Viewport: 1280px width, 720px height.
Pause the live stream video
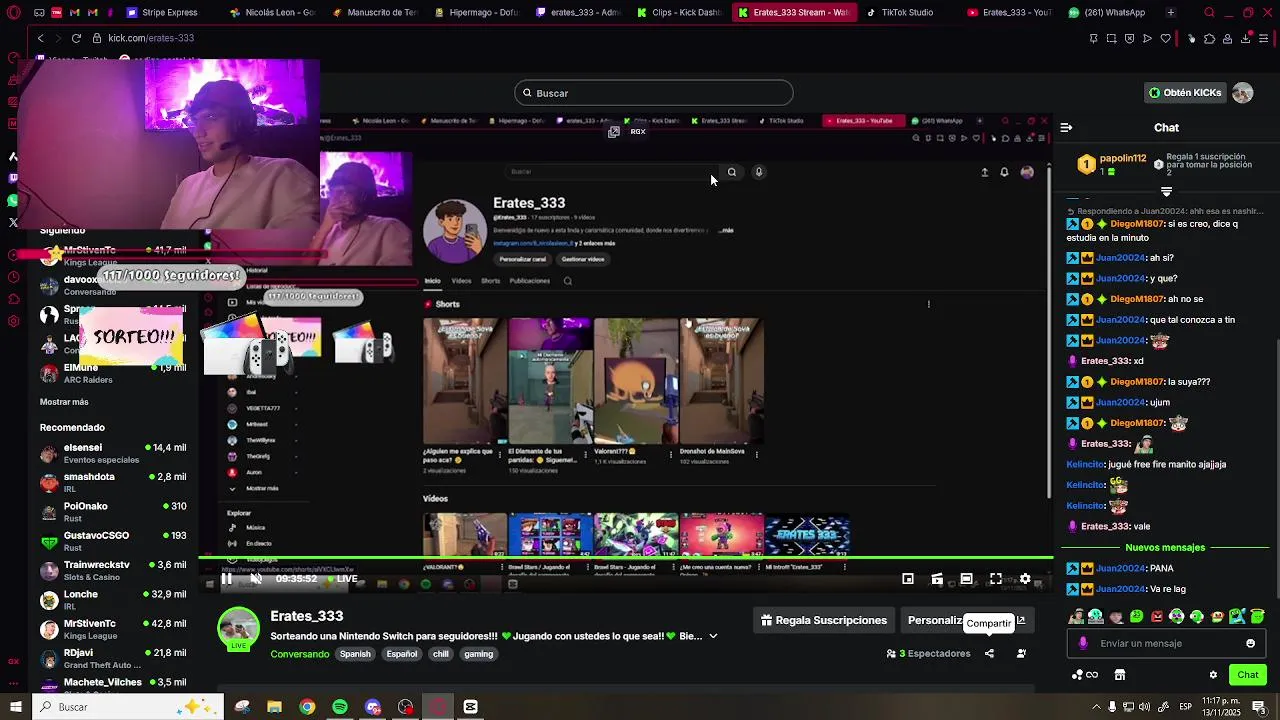[227, 578]
